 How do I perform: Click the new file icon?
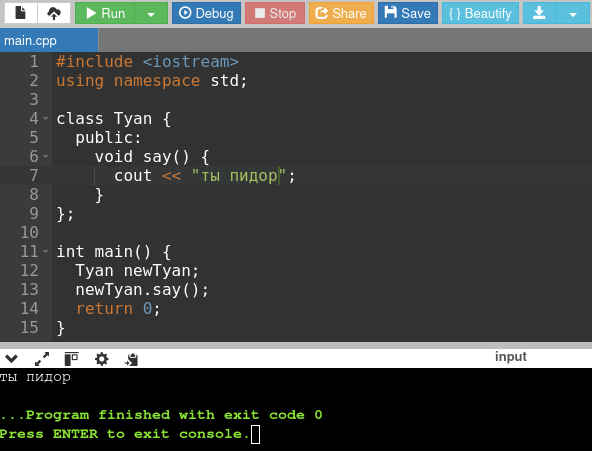[x=21, y=13]
